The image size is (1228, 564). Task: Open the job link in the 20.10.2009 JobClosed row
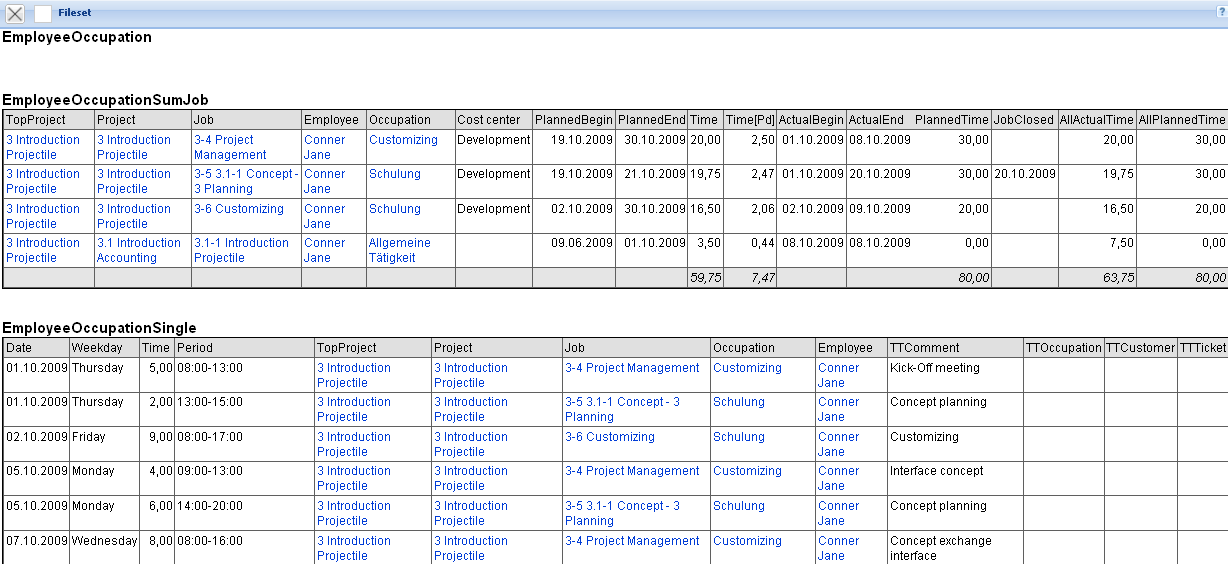tap(245, 181)
